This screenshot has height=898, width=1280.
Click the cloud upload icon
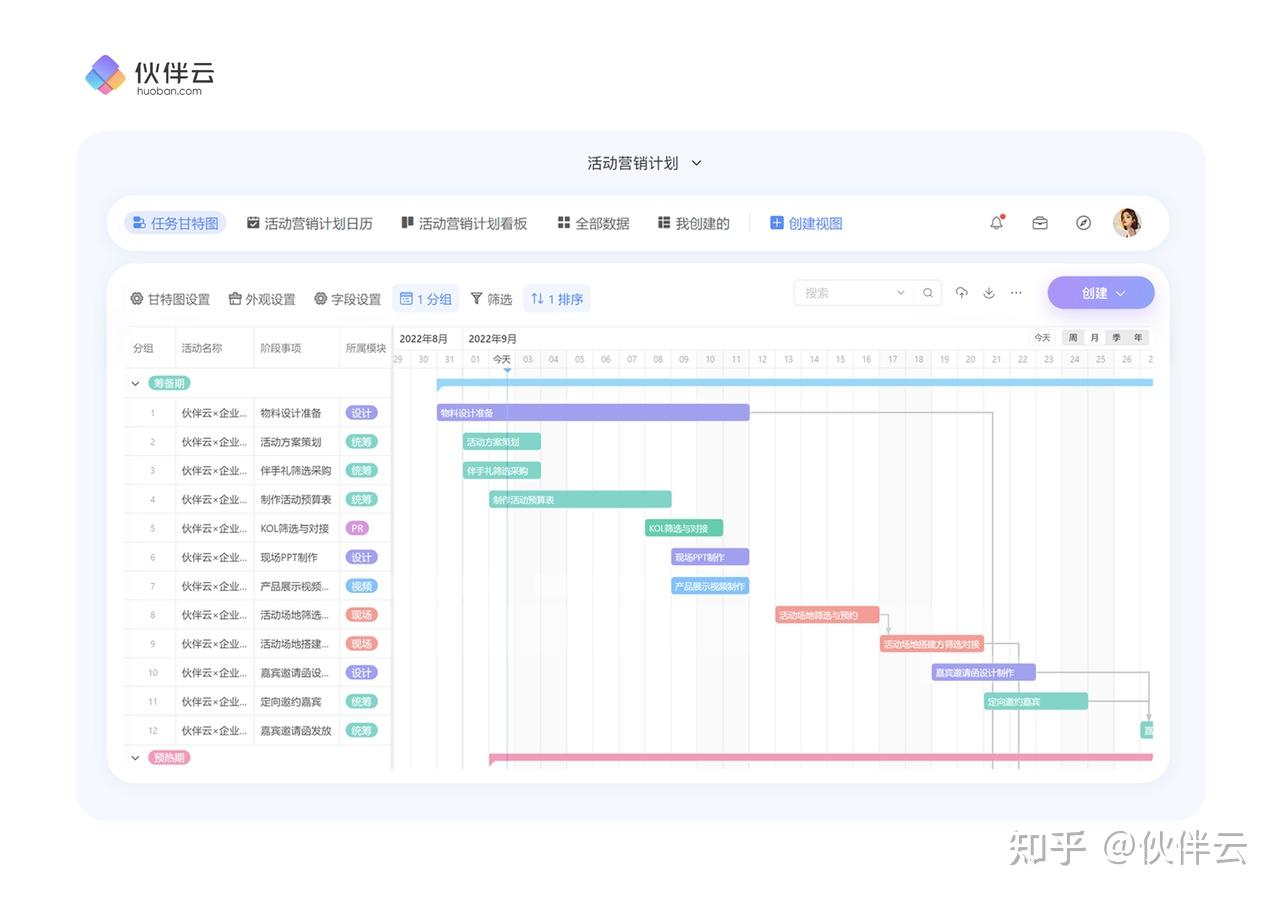pos(961,293)
